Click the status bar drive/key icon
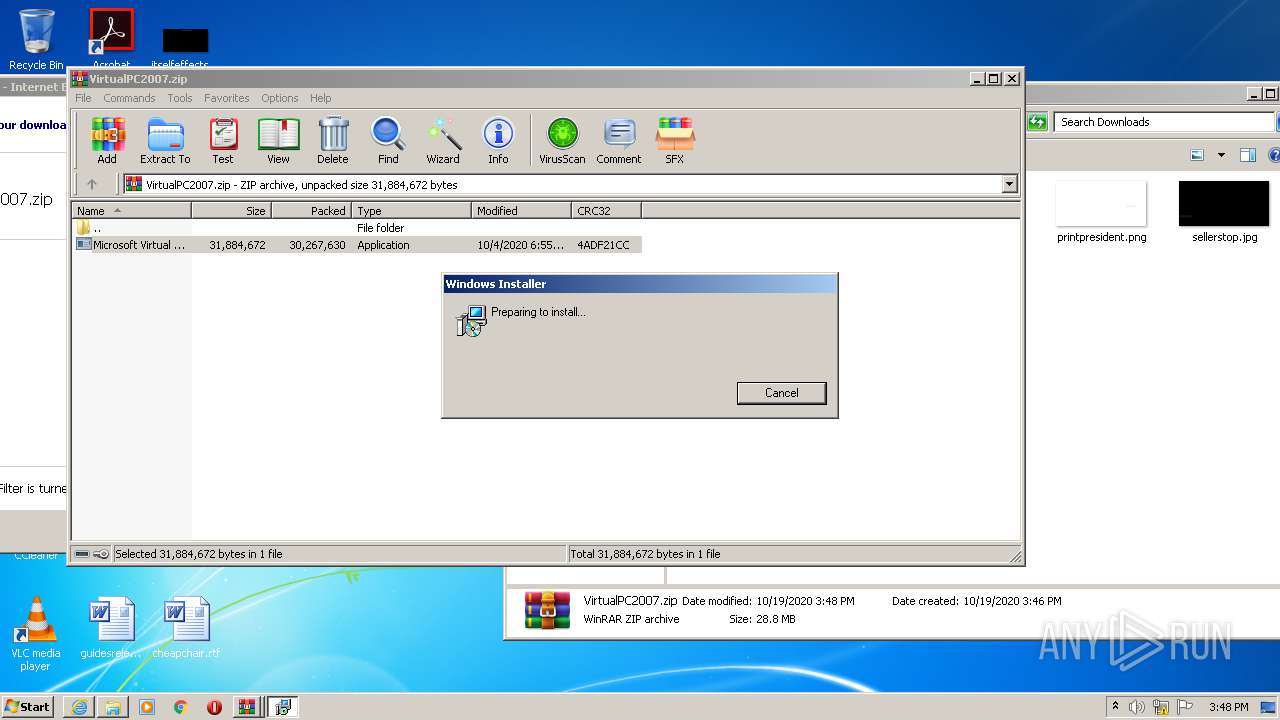 click(92, 554)
